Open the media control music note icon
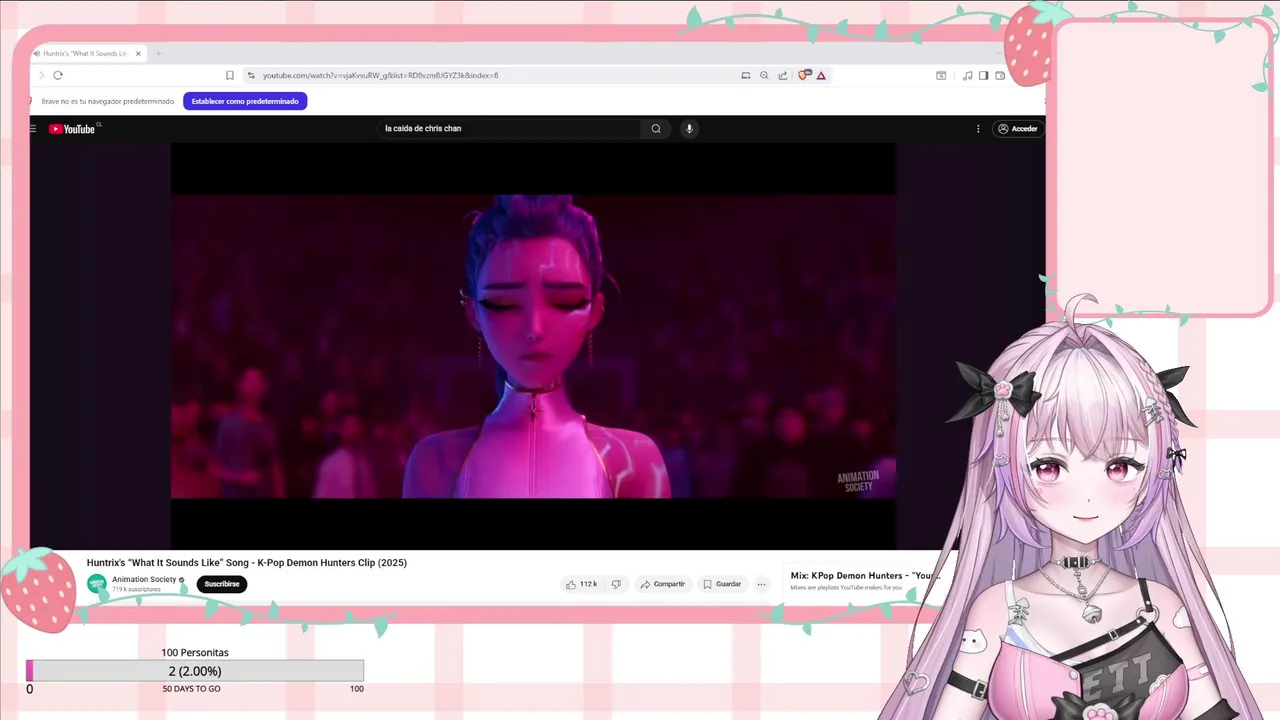1280x720 pixels. coord(967,75)
